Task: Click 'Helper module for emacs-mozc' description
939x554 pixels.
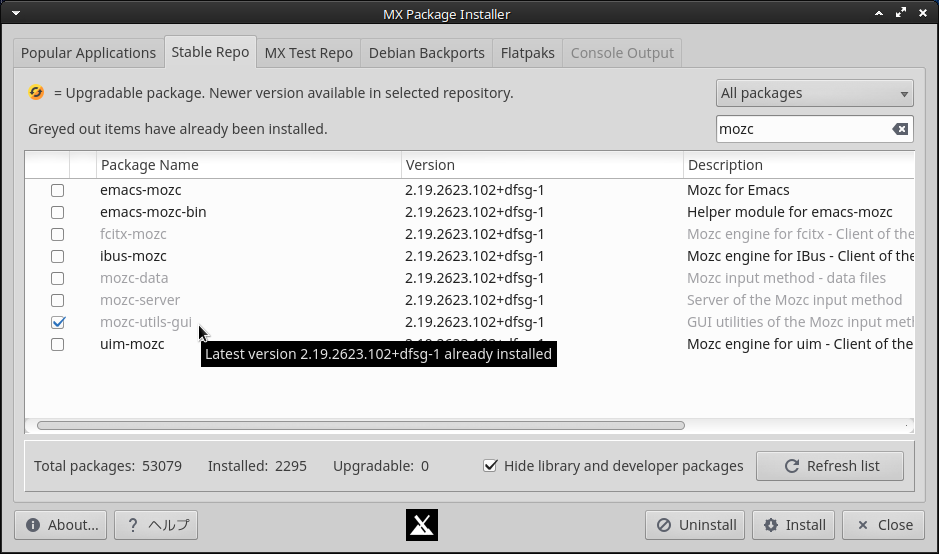Action: click(x=790, y=212)
